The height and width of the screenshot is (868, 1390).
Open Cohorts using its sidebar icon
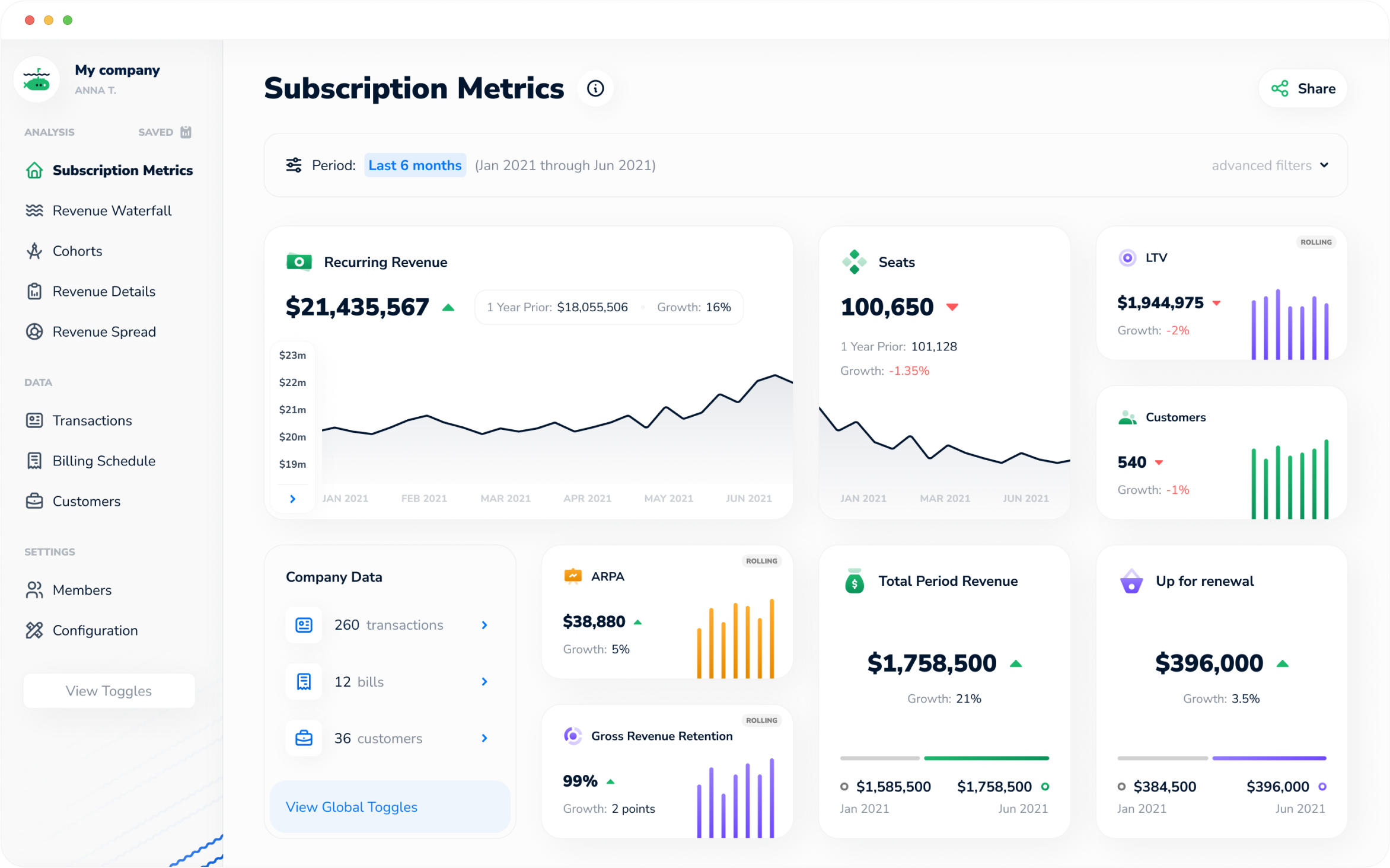click(x=34, y=251)
